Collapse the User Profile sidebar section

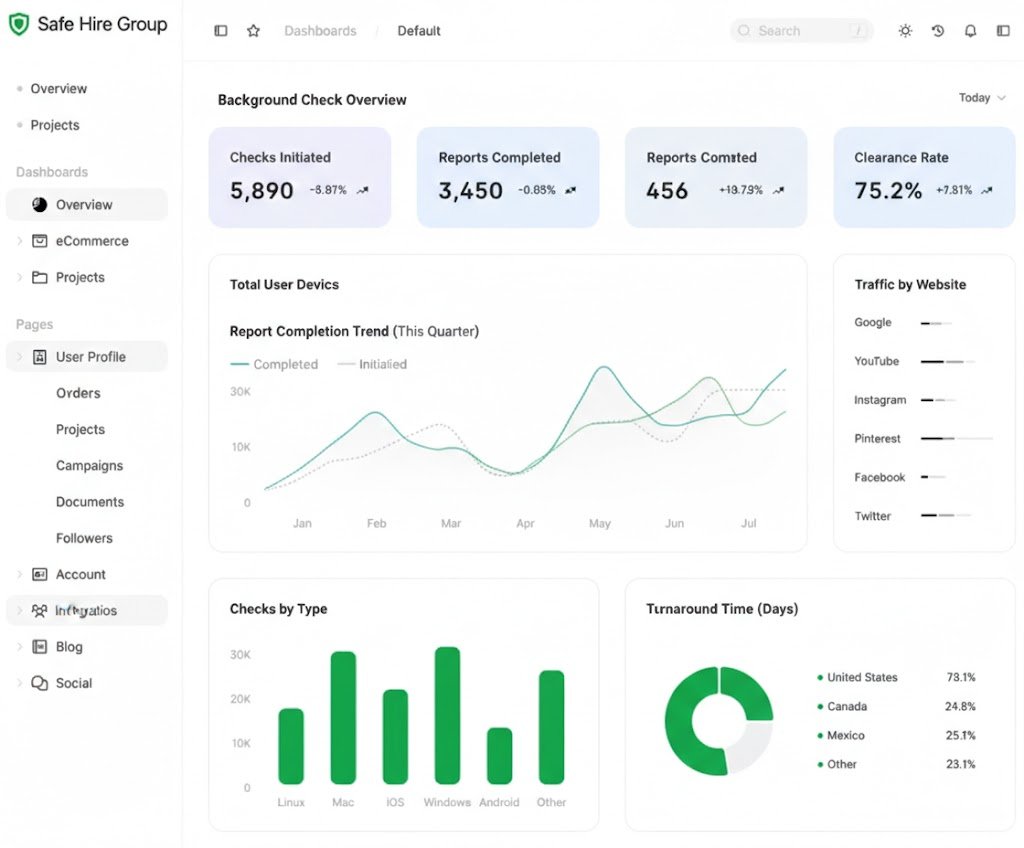pyautogui.click(x=19, y=357)
